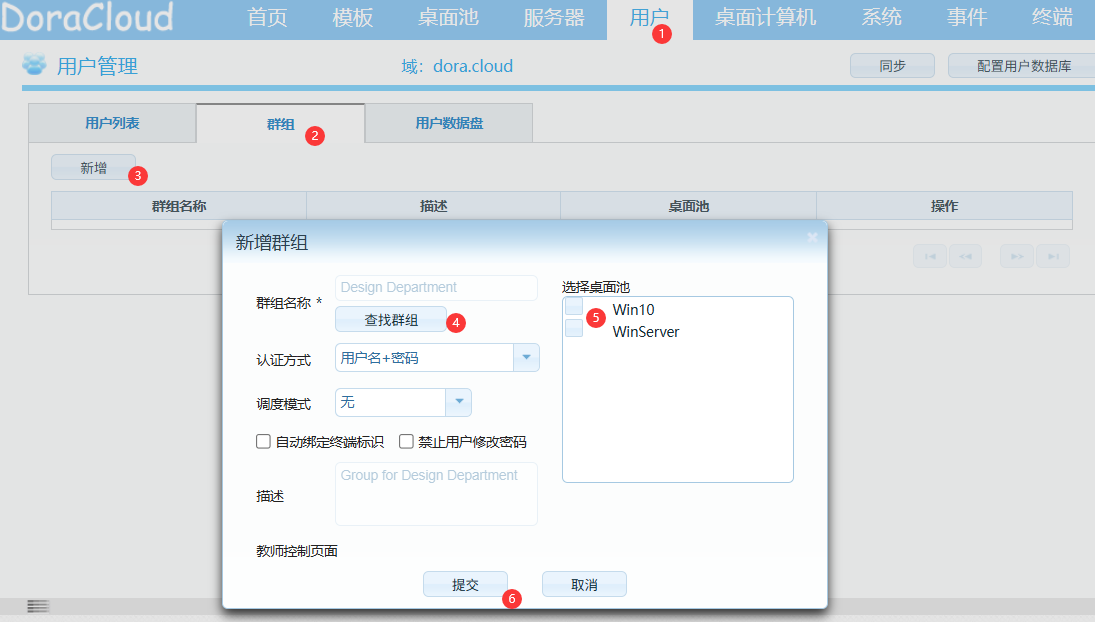Close the 新增群组 dialog with X
Viewport: 1095px width, 622px height.
812,237
